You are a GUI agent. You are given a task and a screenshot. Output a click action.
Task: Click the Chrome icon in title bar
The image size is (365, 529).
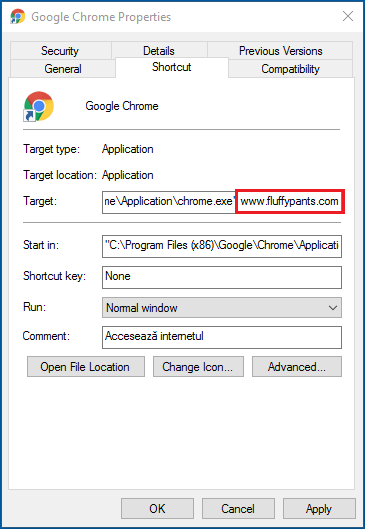pos(18,17)
